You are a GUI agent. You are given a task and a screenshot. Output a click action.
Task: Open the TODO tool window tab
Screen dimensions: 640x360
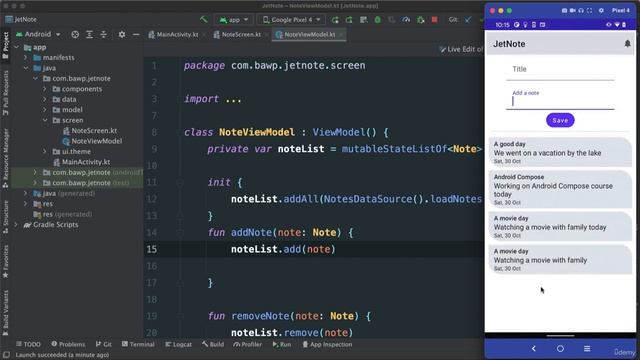28,344
